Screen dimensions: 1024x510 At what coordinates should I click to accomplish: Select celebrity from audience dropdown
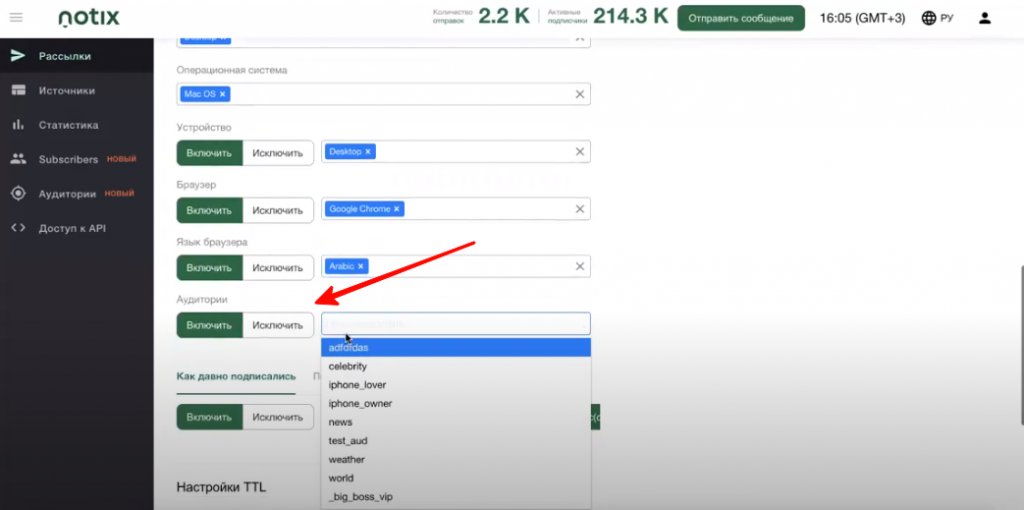coord(348,366)
